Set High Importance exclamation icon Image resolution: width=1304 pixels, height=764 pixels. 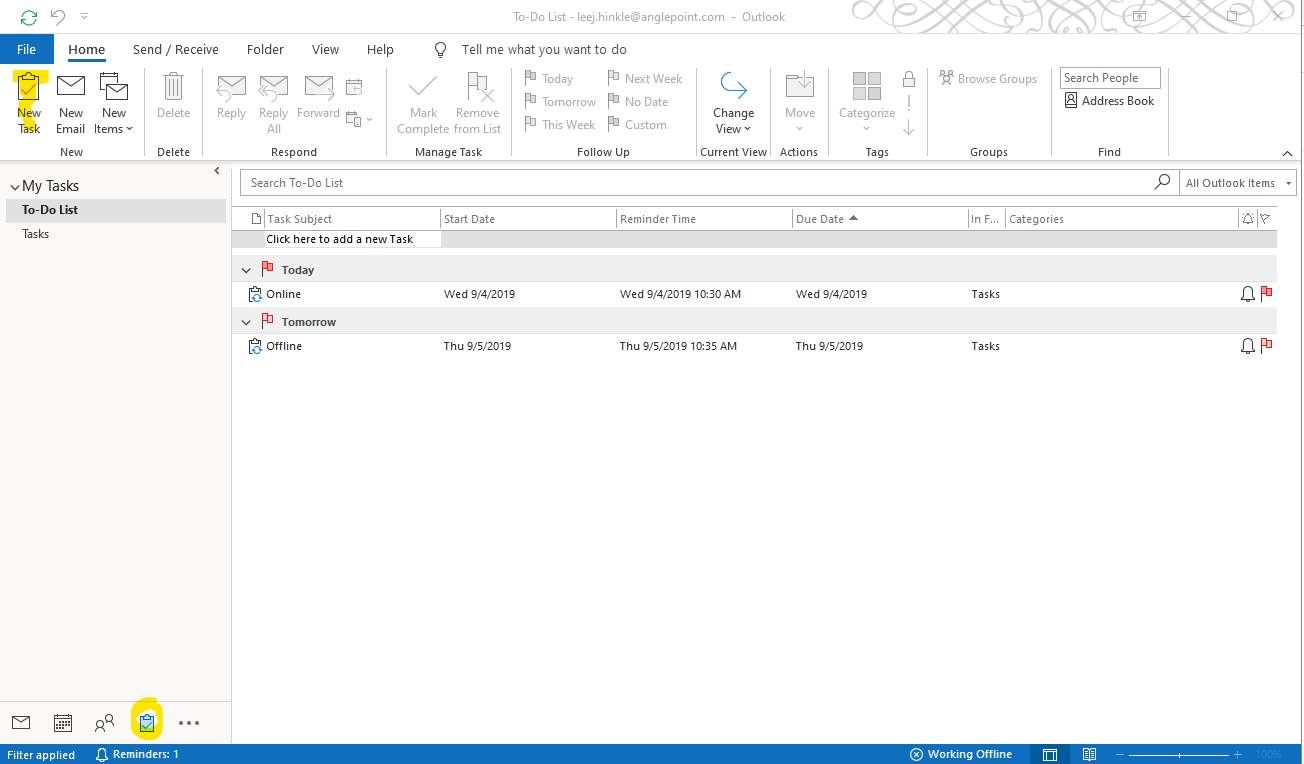[x=908, y=103]
